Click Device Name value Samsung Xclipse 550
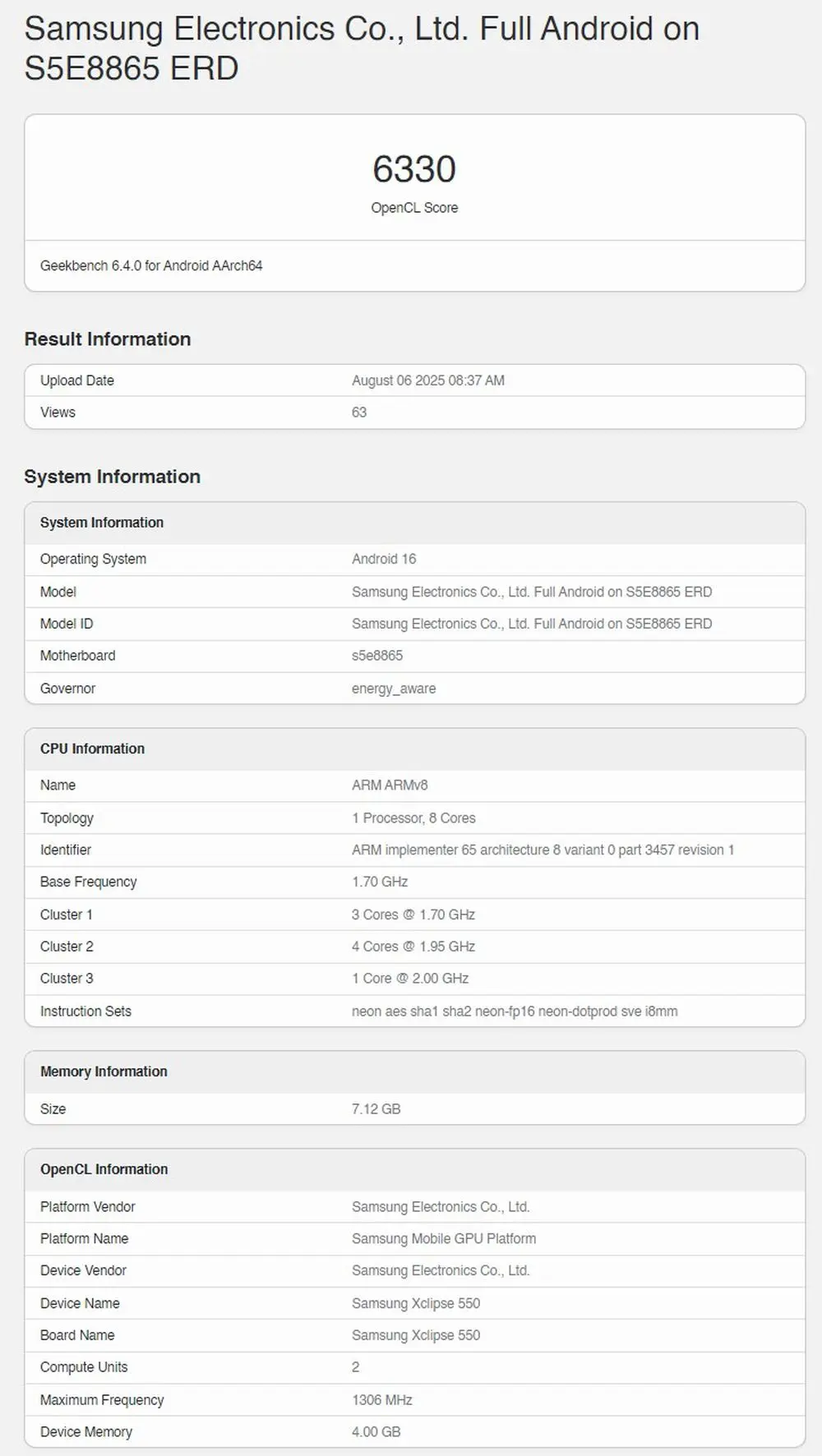822x1456 pixels. tap(416, 1303)
